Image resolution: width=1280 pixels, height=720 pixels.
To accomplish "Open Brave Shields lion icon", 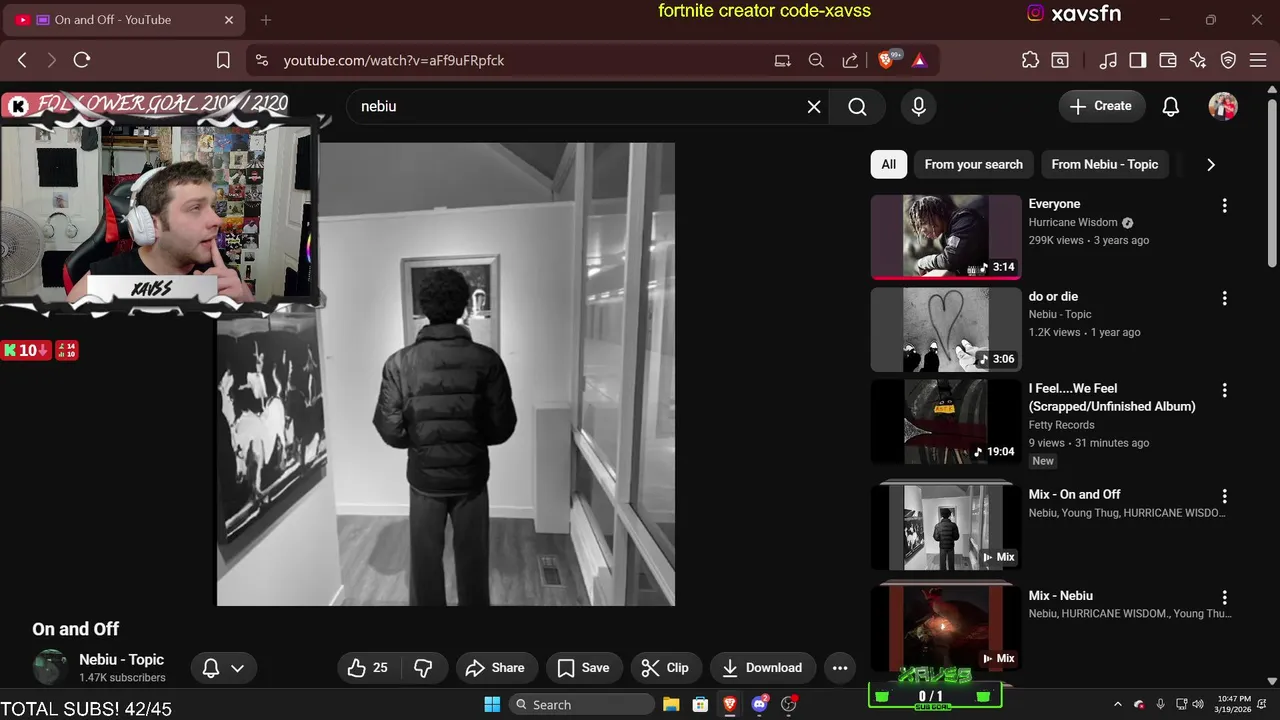I will (887, 60).
